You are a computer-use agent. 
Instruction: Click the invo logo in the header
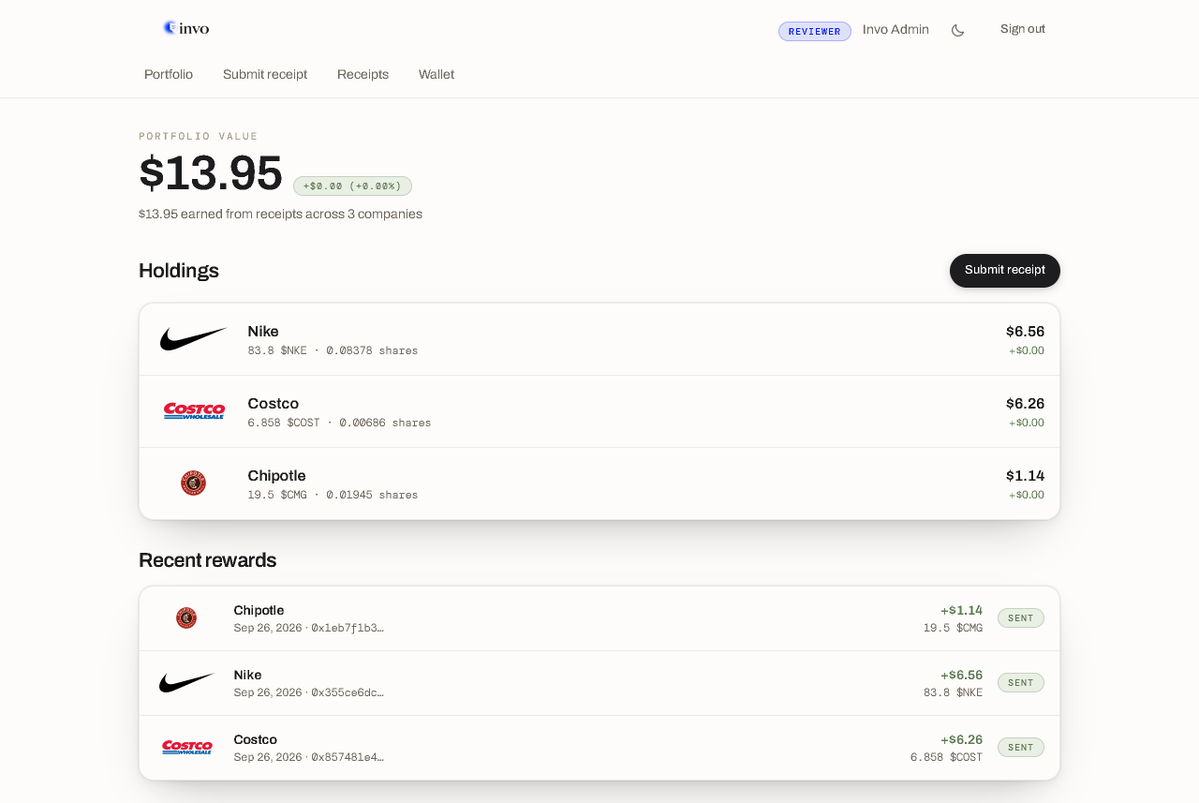click(x=186, y=28)
